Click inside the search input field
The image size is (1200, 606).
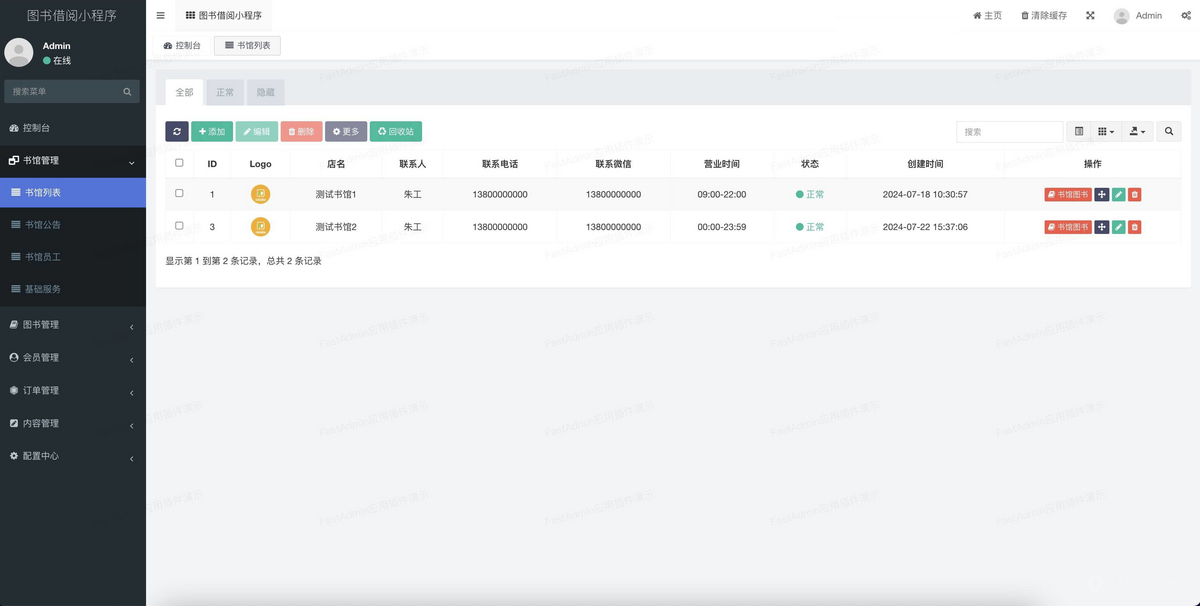(x=1010, y=131)
